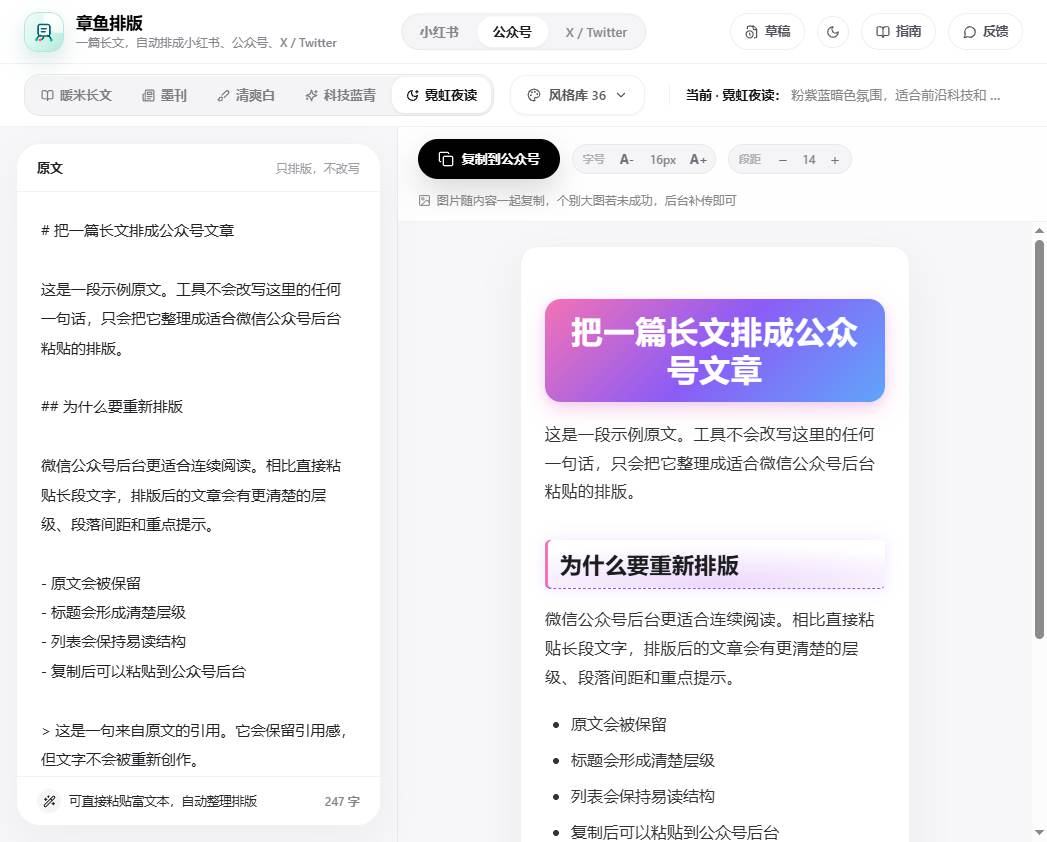The width and height of the screenshot is (1047, 842).
Task: Click the moon-star icon on 霓虹夜读
Action: [x=413, y=95]
